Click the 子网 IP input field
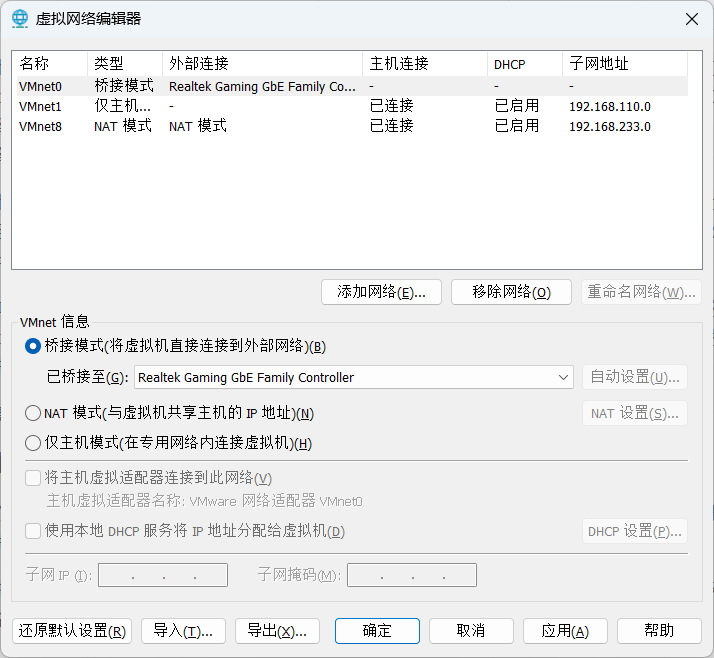The image size is (714, 658). [163, 575]
